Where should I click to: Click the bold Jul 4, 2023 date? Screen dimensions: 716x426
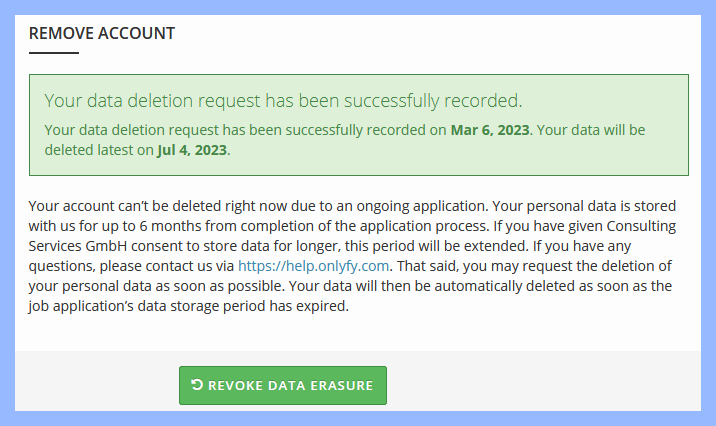pos(192,150)
